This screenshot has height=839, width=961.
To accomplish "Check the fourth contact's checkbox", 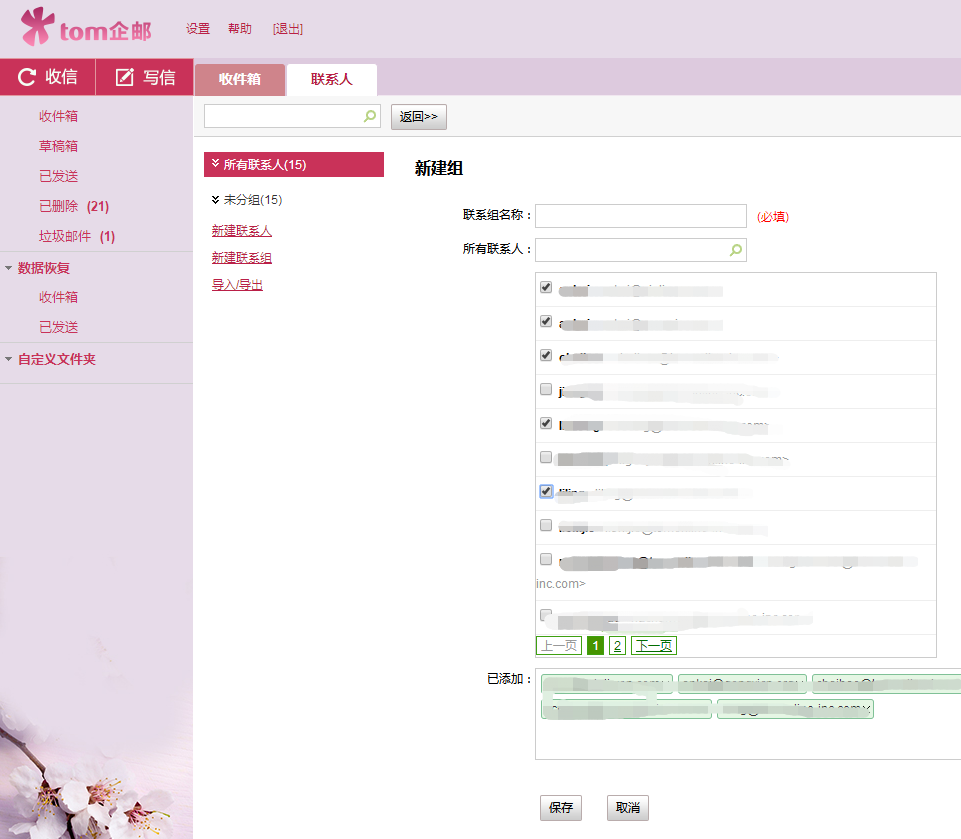I will pyautogui.click(x=546, y=389).
